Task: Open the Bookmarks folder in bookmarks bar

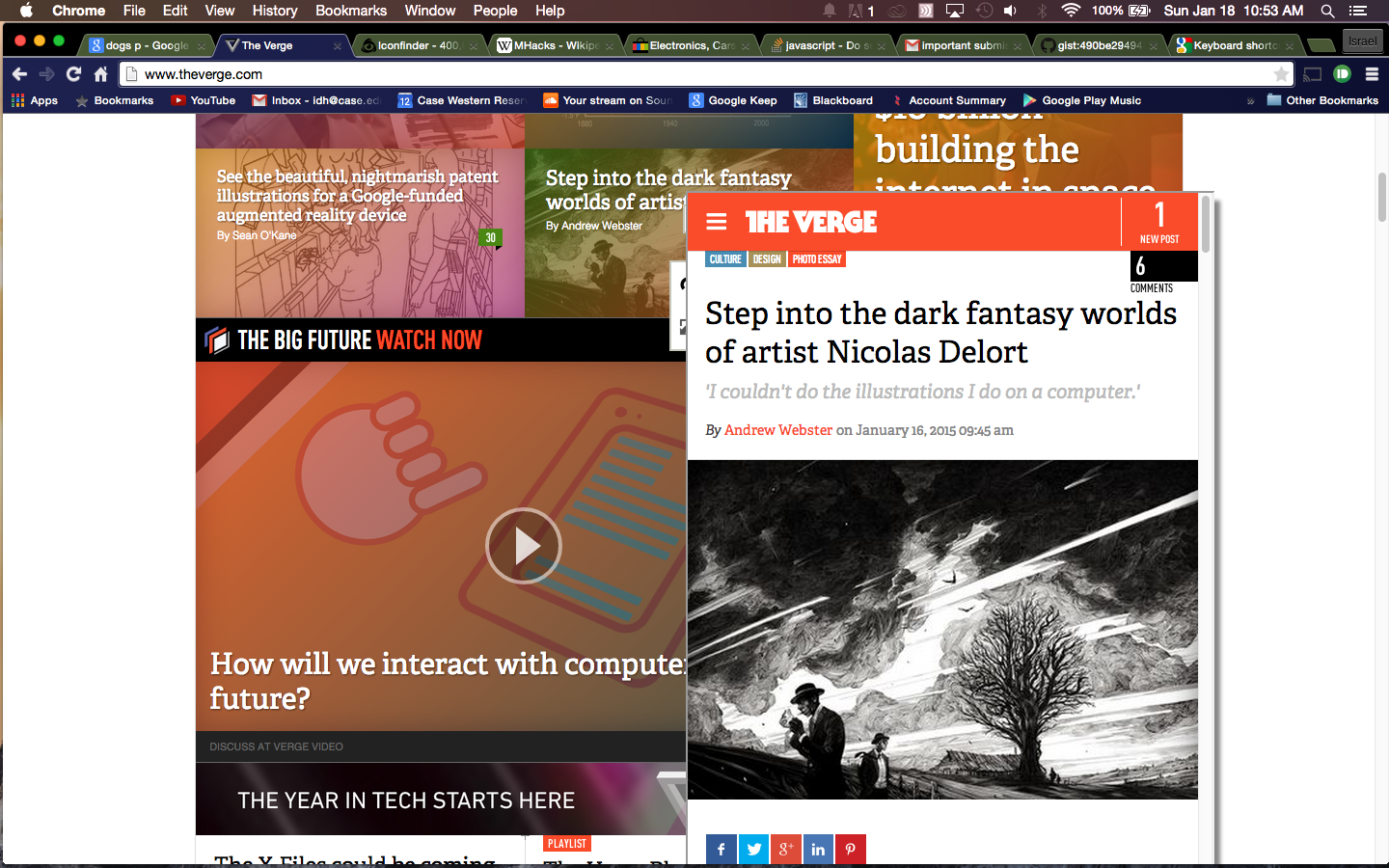Action: 115,100
